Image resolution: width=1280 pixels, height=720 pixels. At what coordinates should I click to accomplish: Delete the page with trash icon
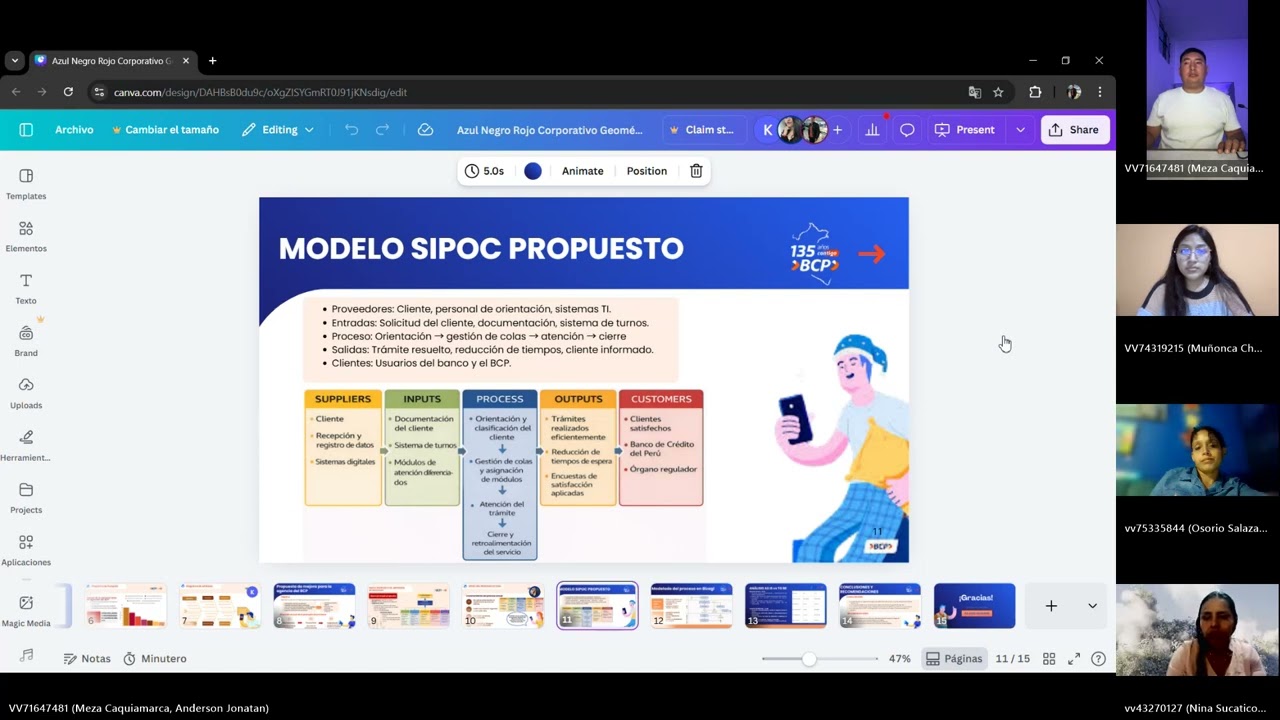click(x=696, y=171)
